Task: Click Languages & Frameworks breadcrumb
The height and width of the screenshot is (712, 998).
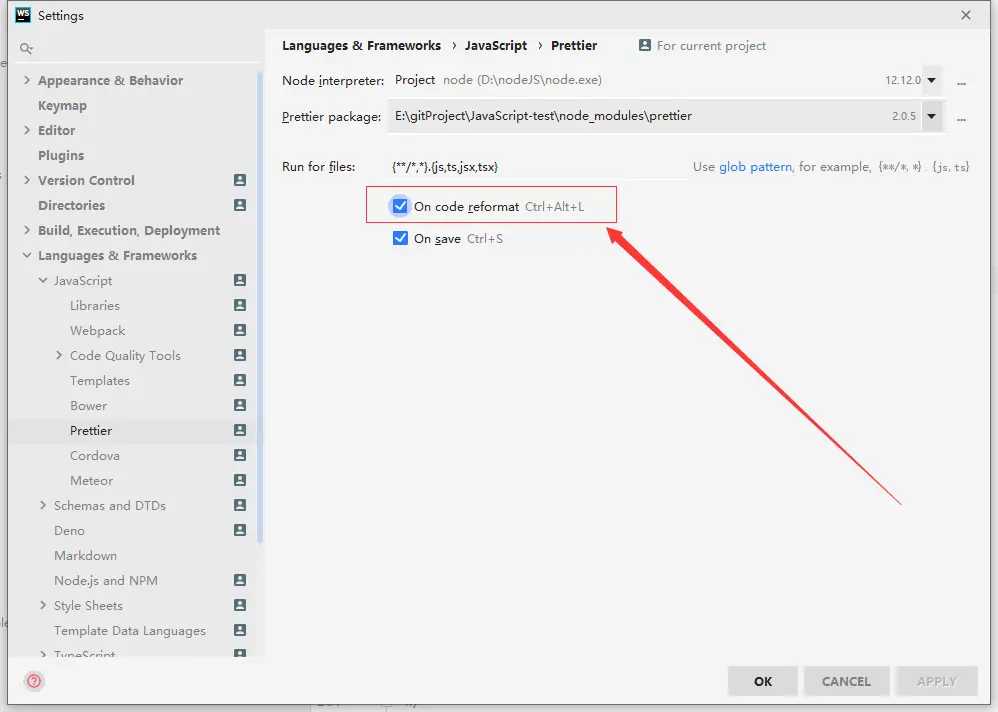Action: pos(362,45)
